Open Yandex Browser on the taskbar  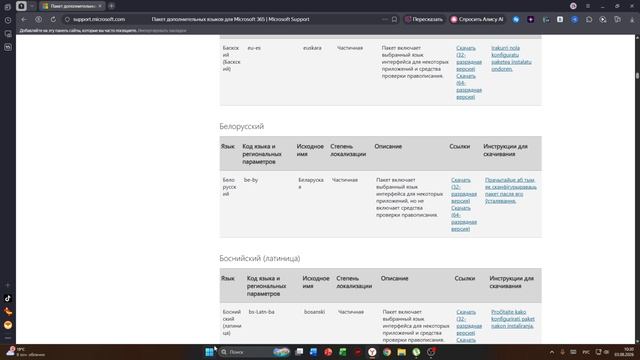point(372,352)
